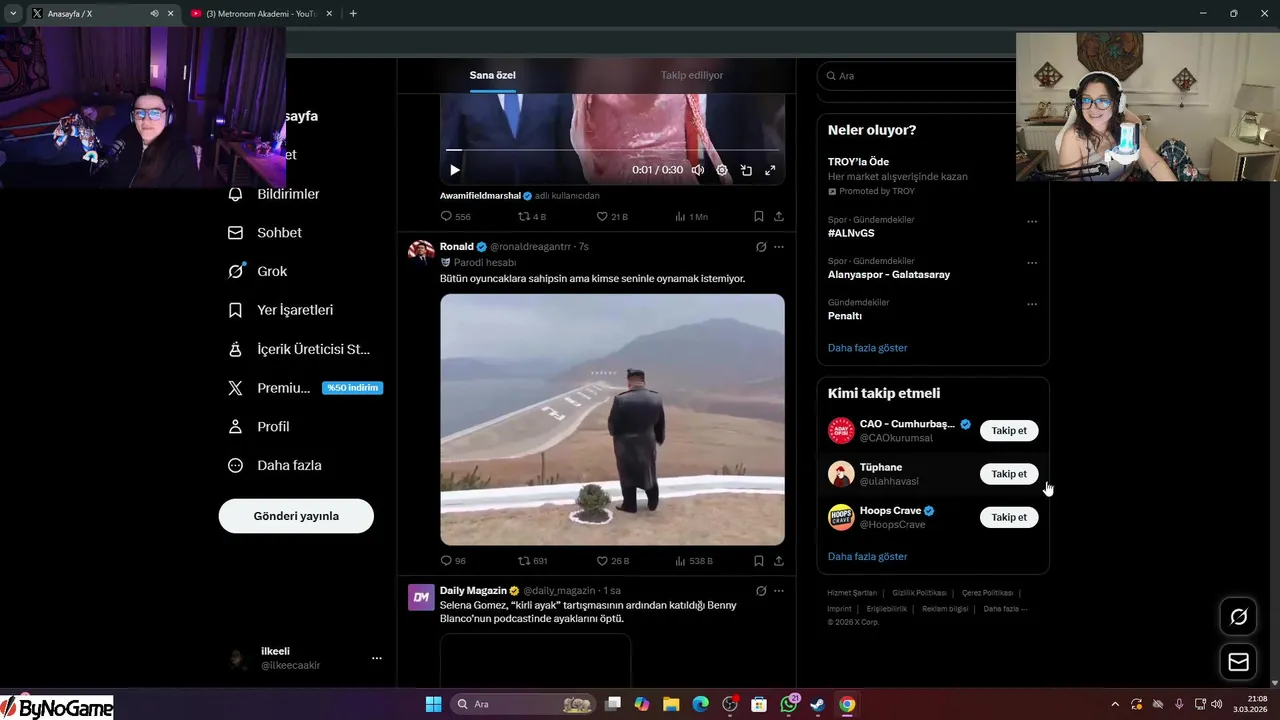Screen dimensions: 1280x720
Task: Open floating Grok button
Action: pos(1238,617)
